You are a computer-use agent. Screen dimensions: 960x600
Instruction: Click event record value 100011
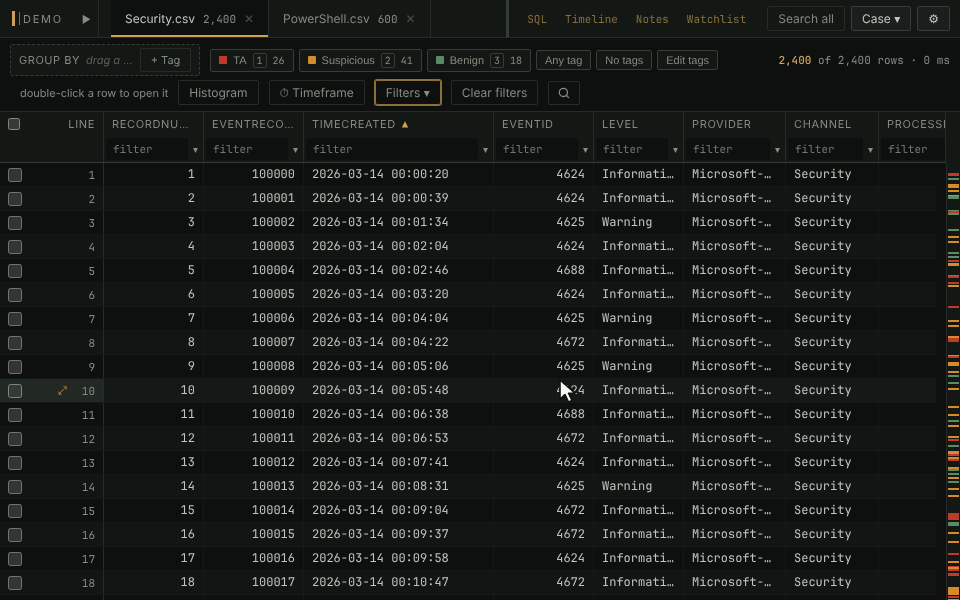273,438
